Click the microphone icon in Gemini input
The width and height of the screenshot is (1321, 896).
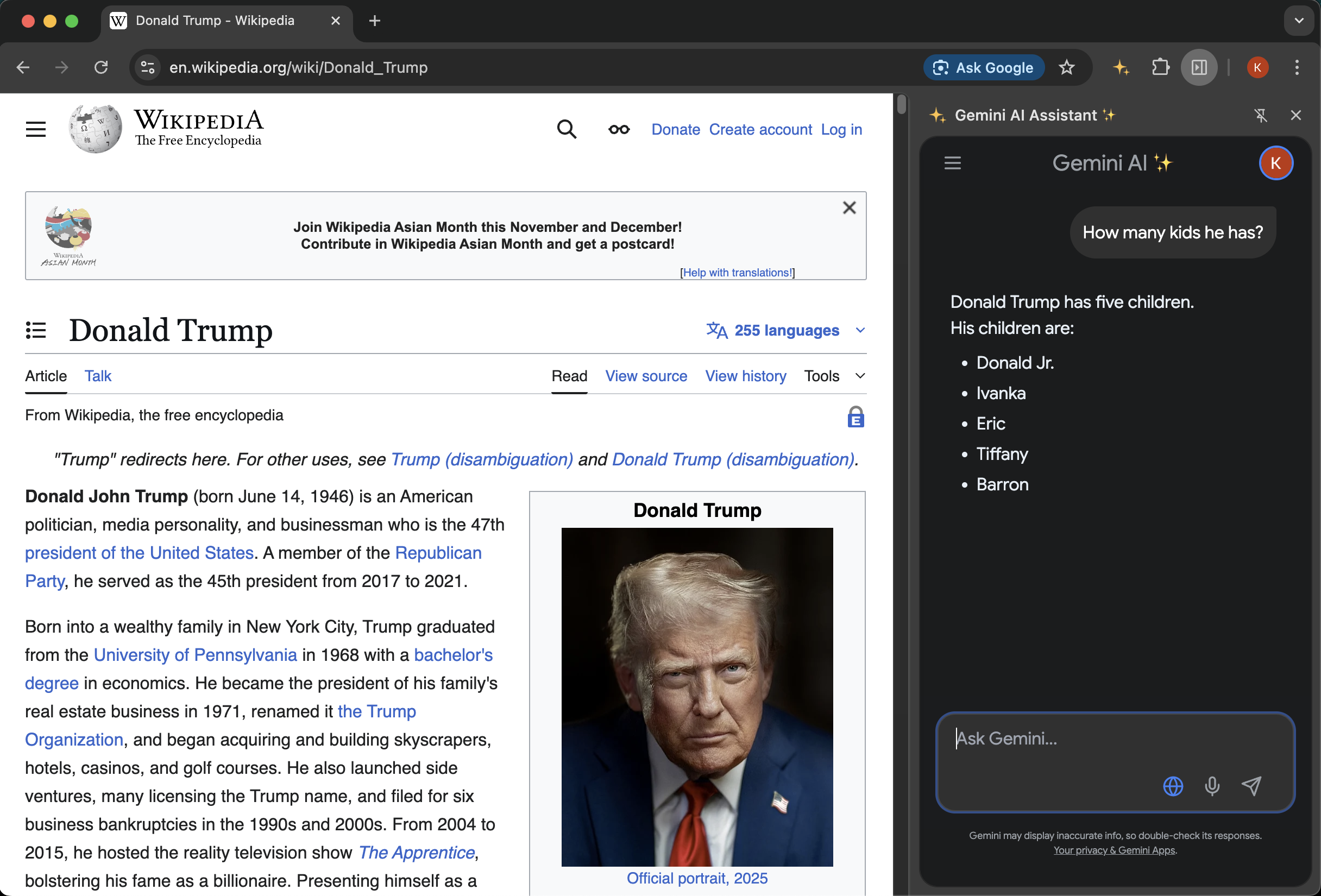pyautogui.click(x=1212, y=786)
